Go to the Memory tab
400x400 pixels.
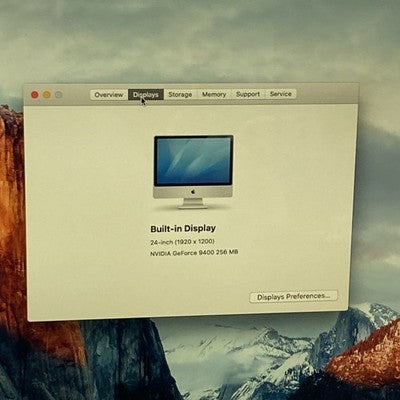[x=214, y=94]
